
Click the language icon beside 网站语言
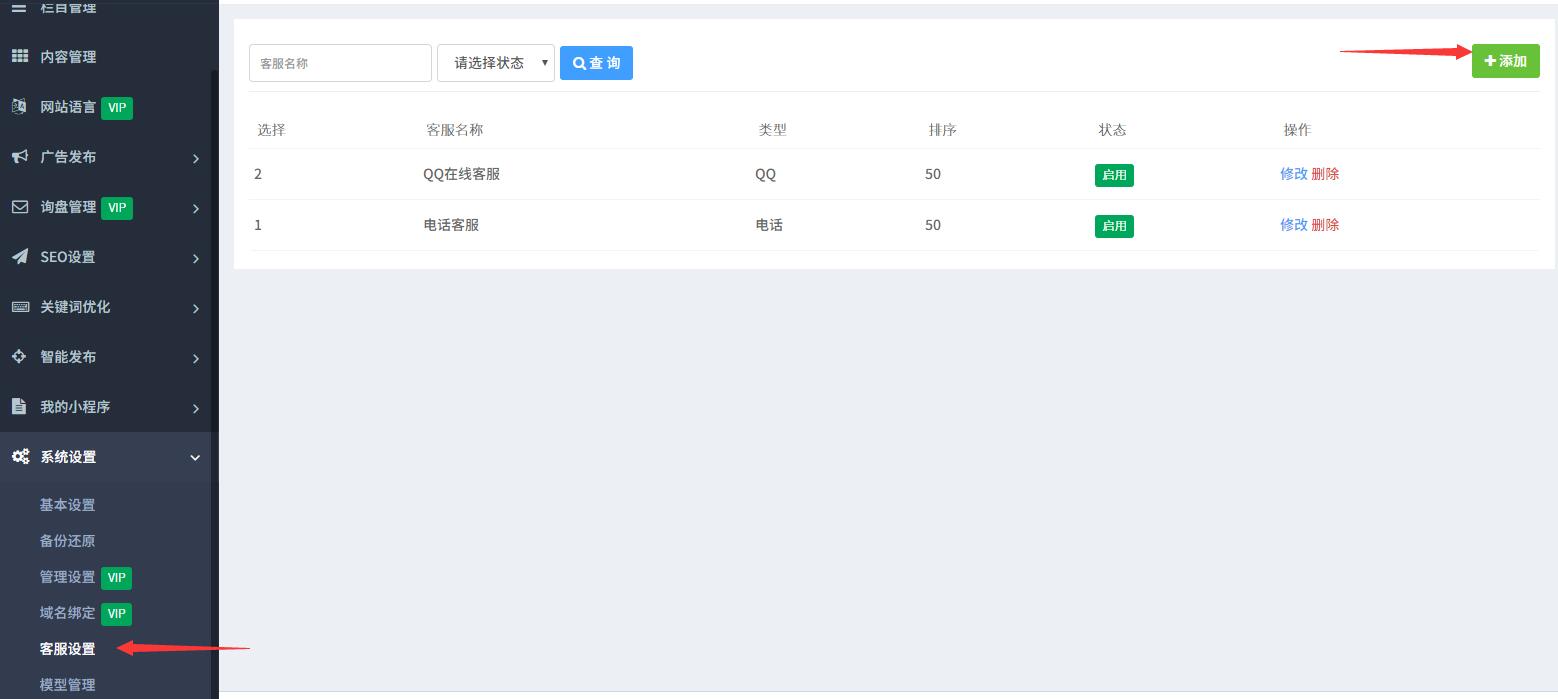click(x=19, y=106)
